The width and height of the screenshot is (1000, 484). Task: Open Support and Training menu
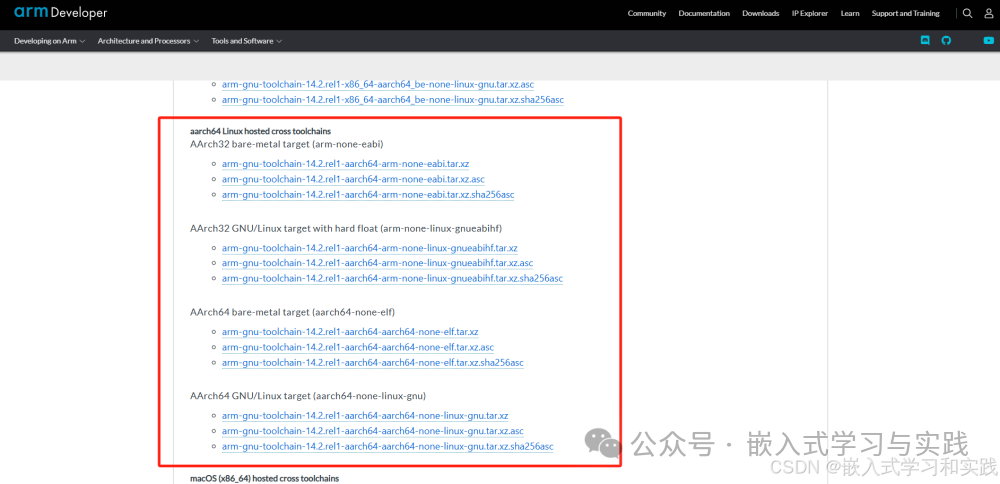(905, 13)
